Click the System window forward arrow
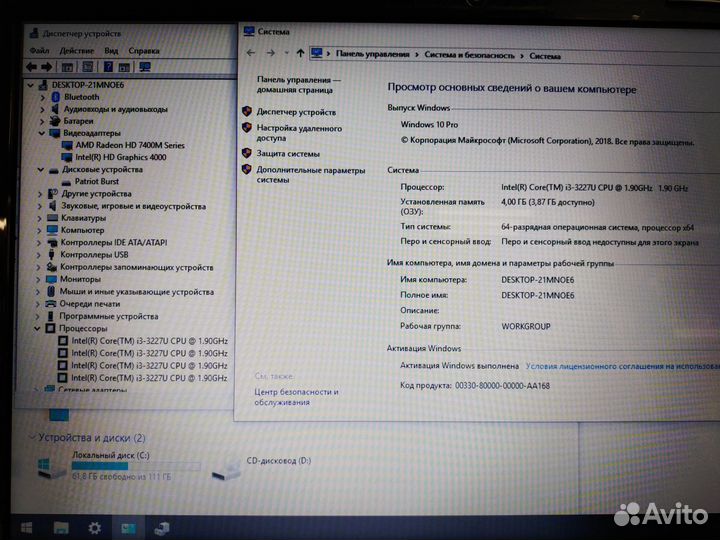 270,53
